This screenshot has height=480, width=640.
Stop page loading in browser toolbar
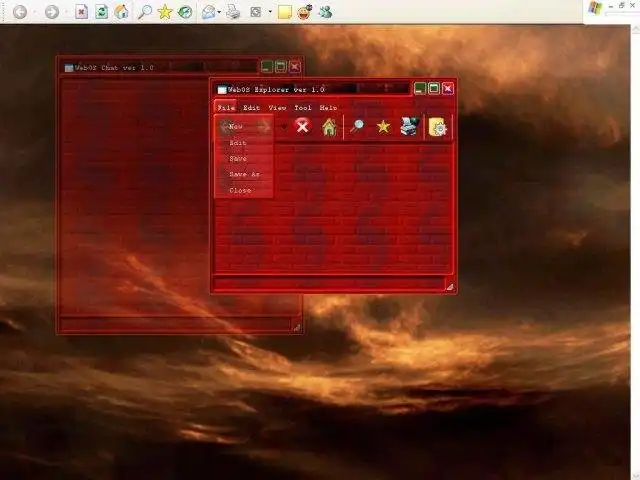pyautogui.click(x=82, y=12)
